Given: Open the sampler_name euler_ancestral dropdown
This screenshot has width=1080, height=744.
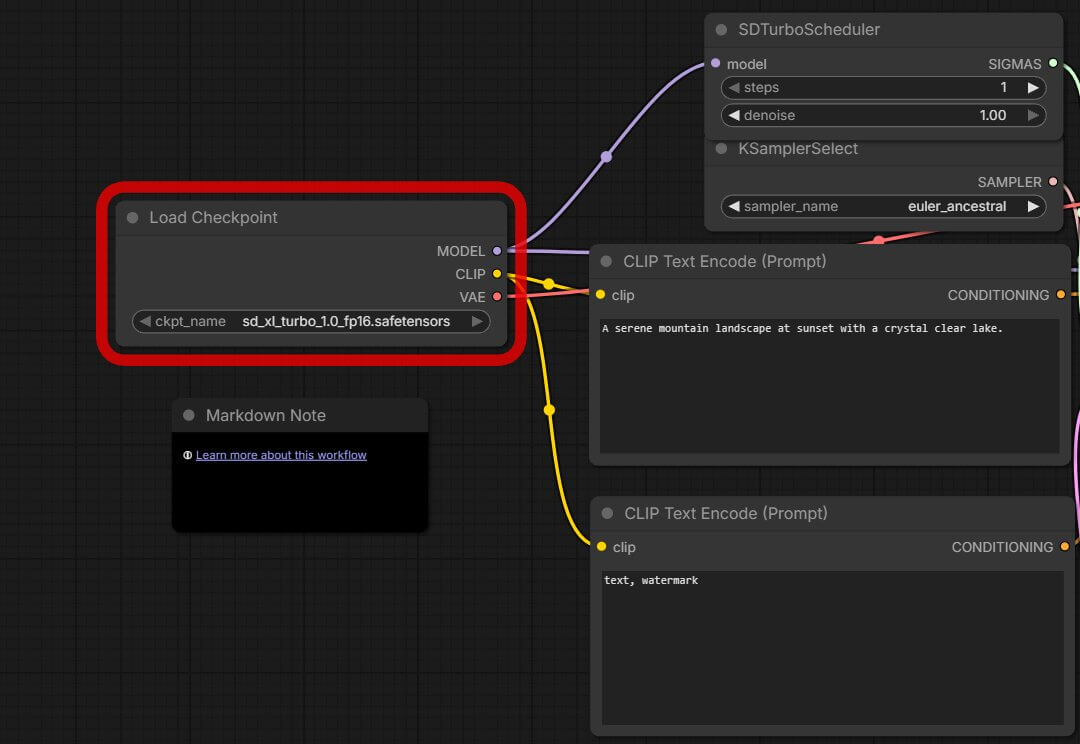Looking at the screenshot, I should (884, 207).
